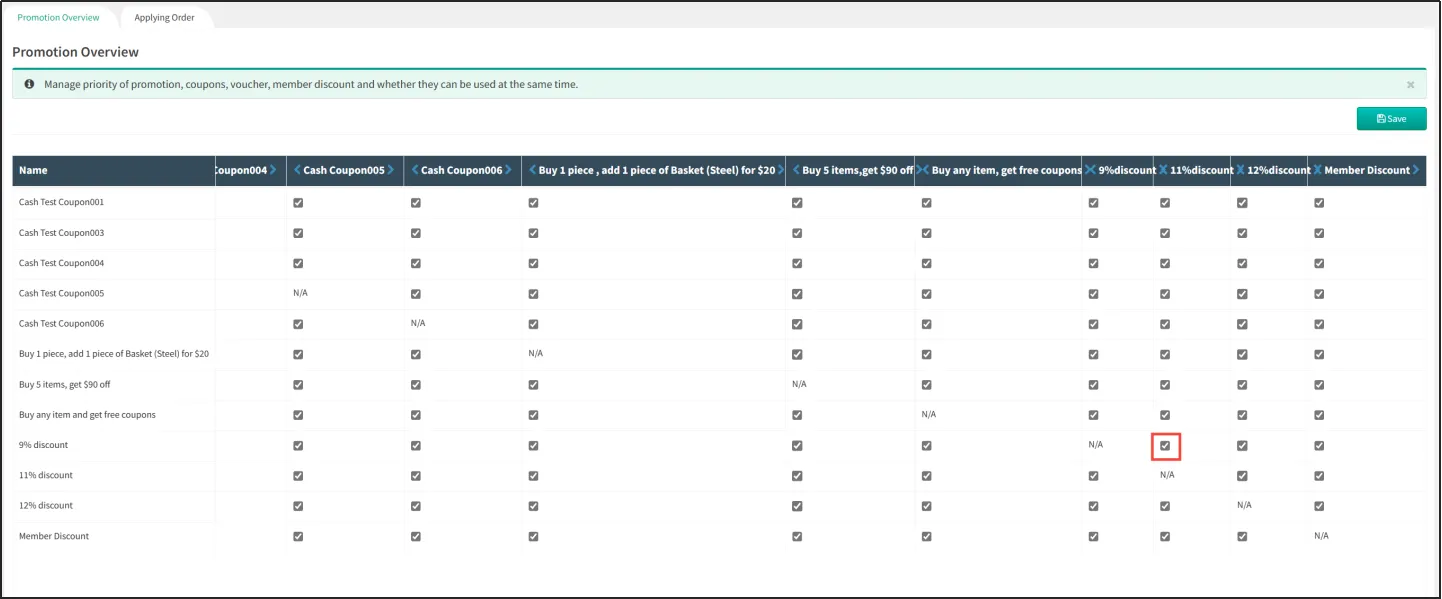Toggle Member Discount row checkbox under 12%discount

click(x=1242, y=537)
